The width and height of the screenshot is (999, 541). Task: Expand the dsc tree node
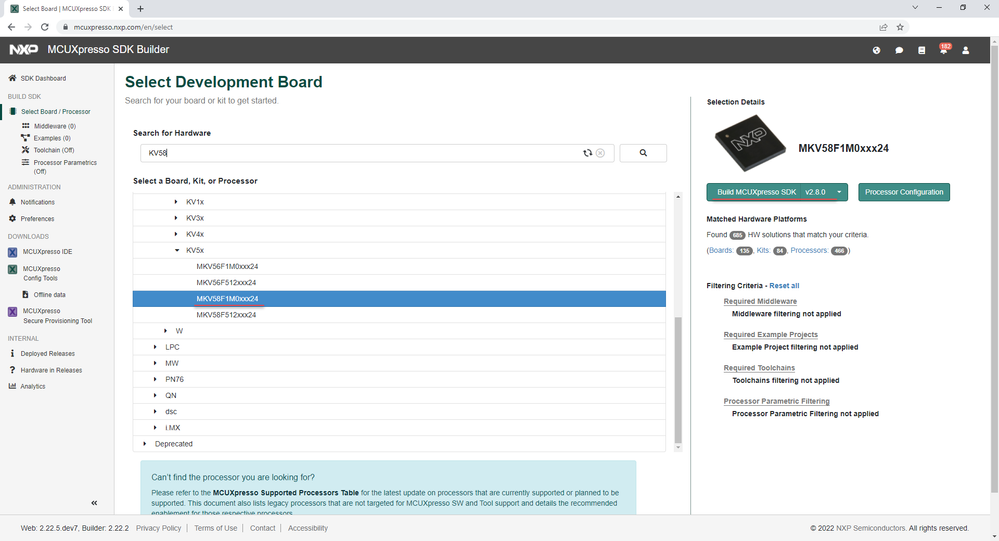[x=155, y=412]
